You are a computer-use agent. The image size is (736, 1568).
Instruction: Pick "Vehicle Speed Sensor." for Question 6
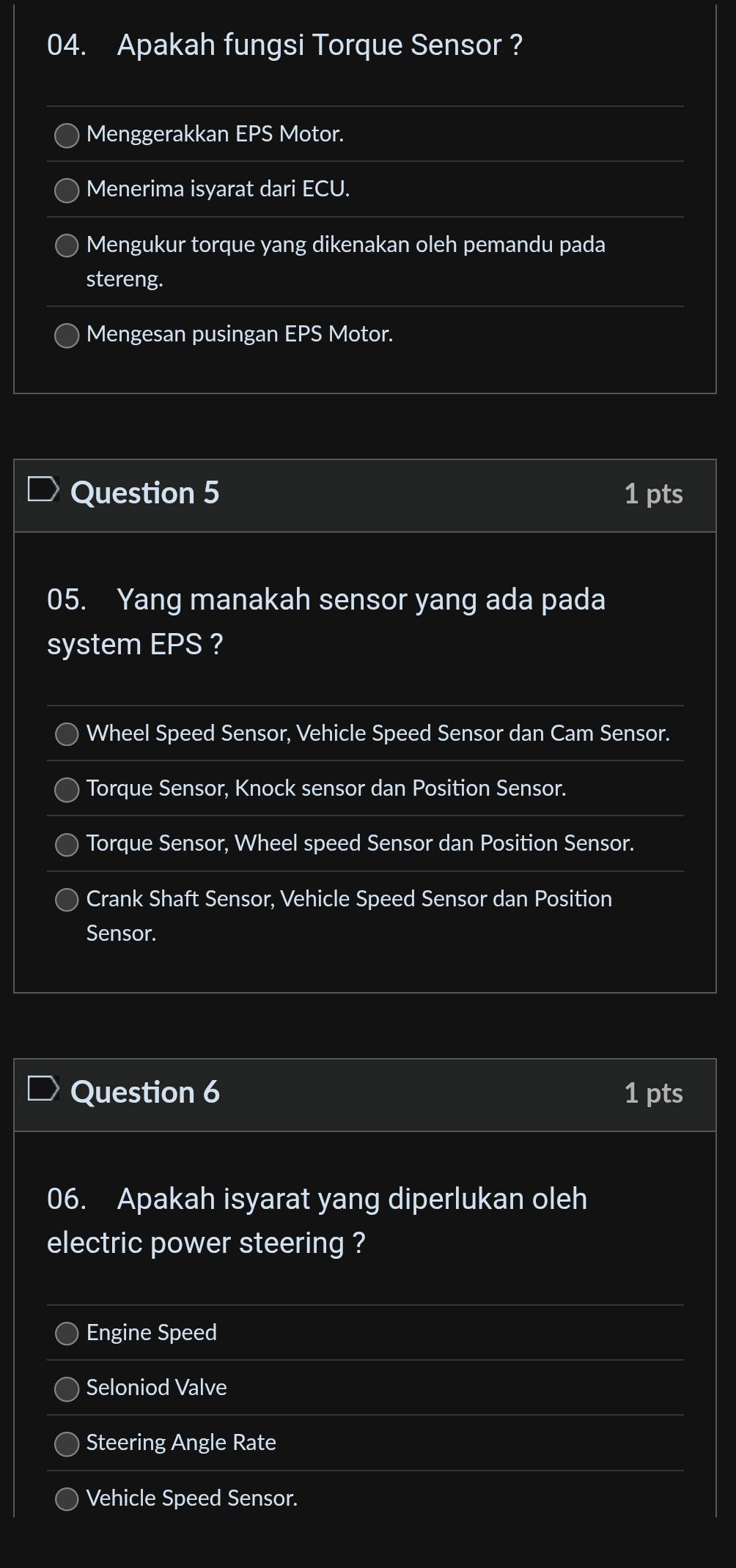click(x=67, y=1499)
